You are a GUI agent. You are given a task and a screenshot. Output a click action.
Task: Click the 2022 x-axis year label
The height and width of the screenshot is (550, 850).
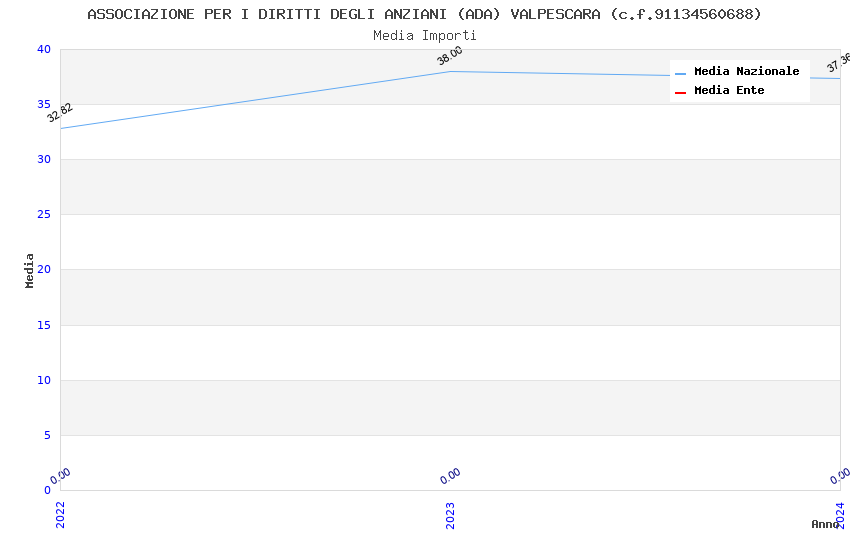[x=60, y=515]
